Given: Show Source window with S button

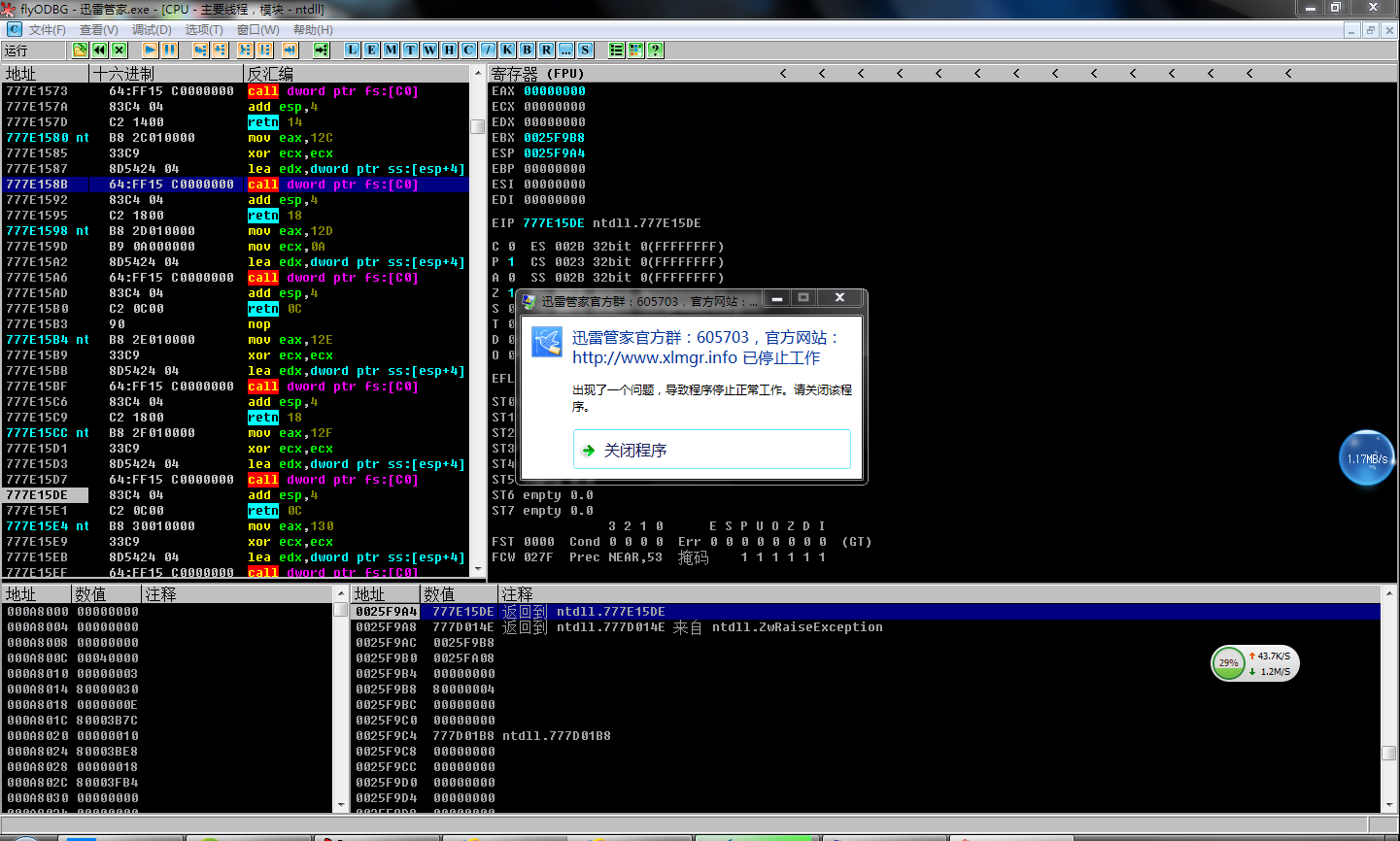Looking at the screenshot, I should coord(585,50).
